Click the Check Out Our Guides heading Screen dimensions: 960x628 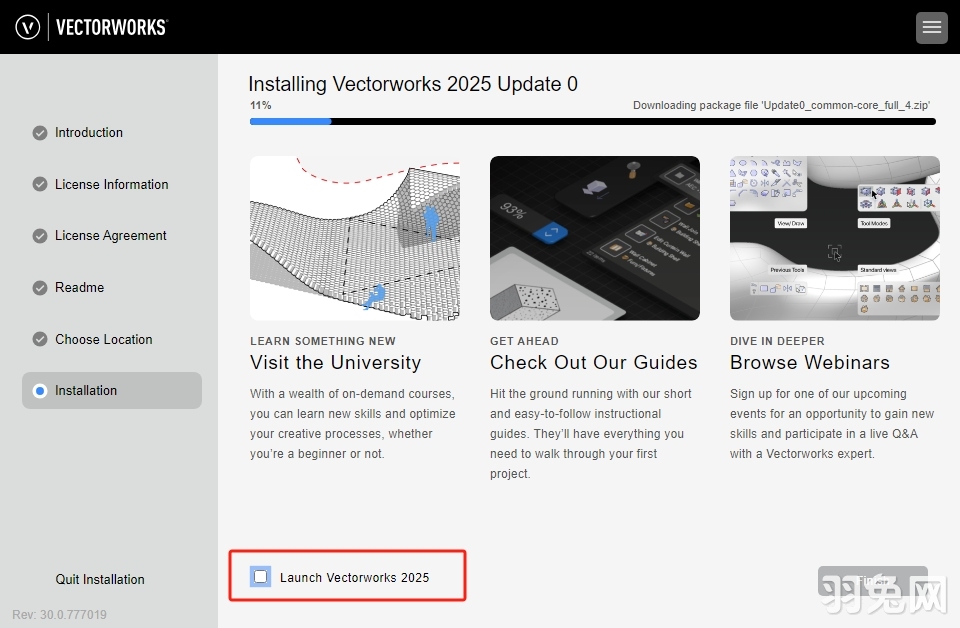tap(594, 363)
